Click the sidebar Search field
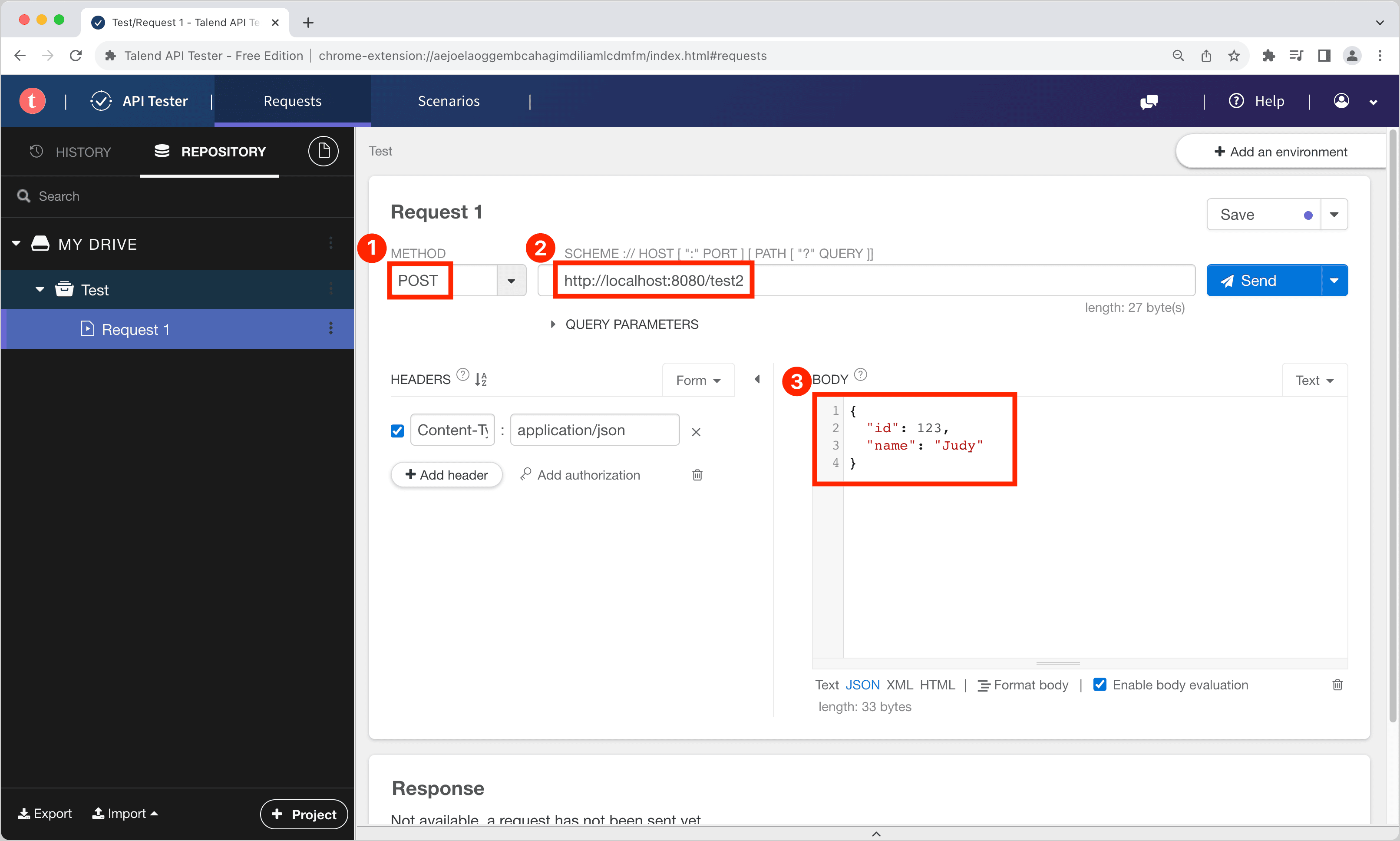Screen dimensions: 1400x841 coord(177,196)
